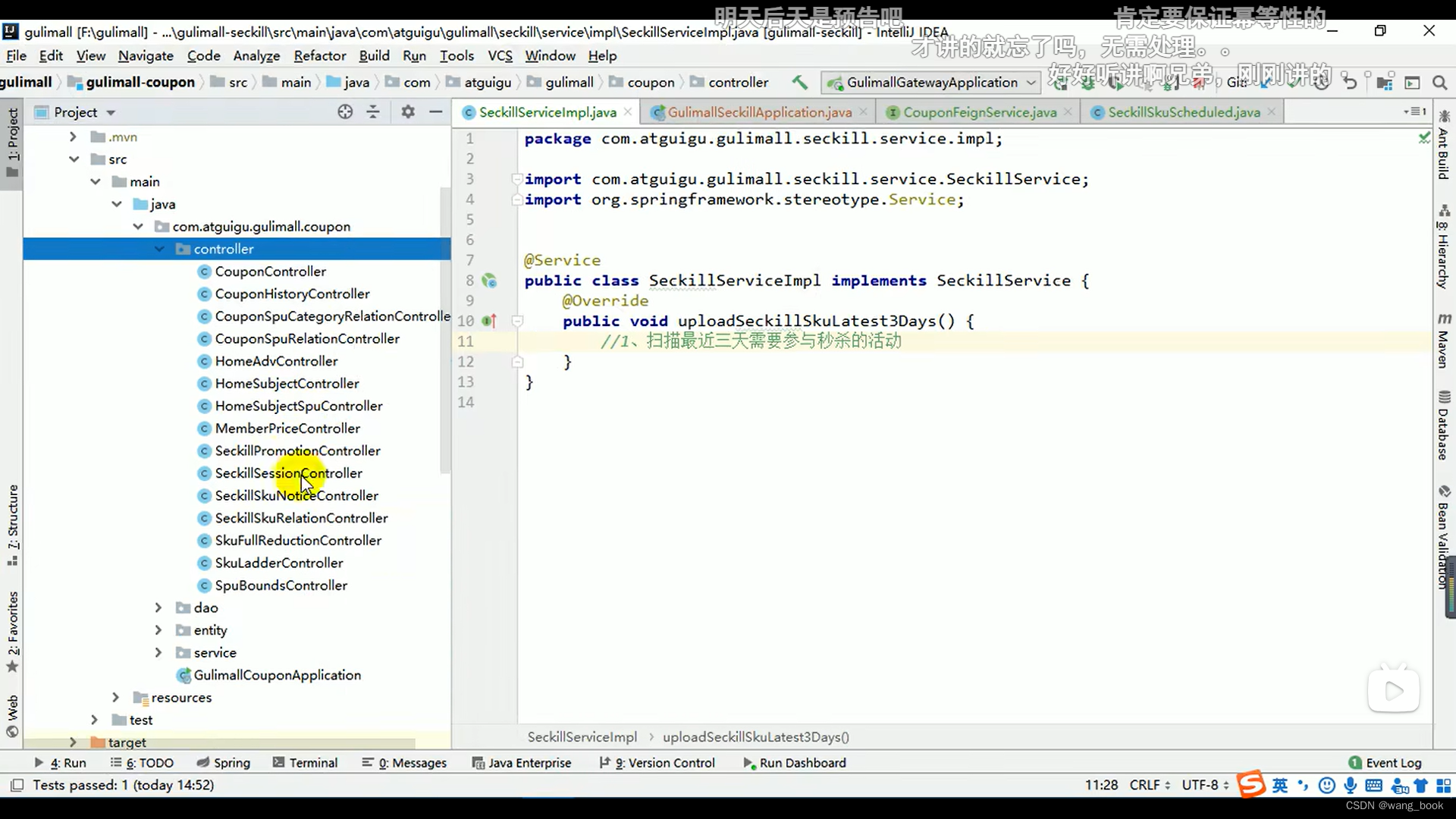This screenshot has height=819, width=1456.
Task: Click the UTF-8 encoding selector
Action: click(x=1205, y=786)
